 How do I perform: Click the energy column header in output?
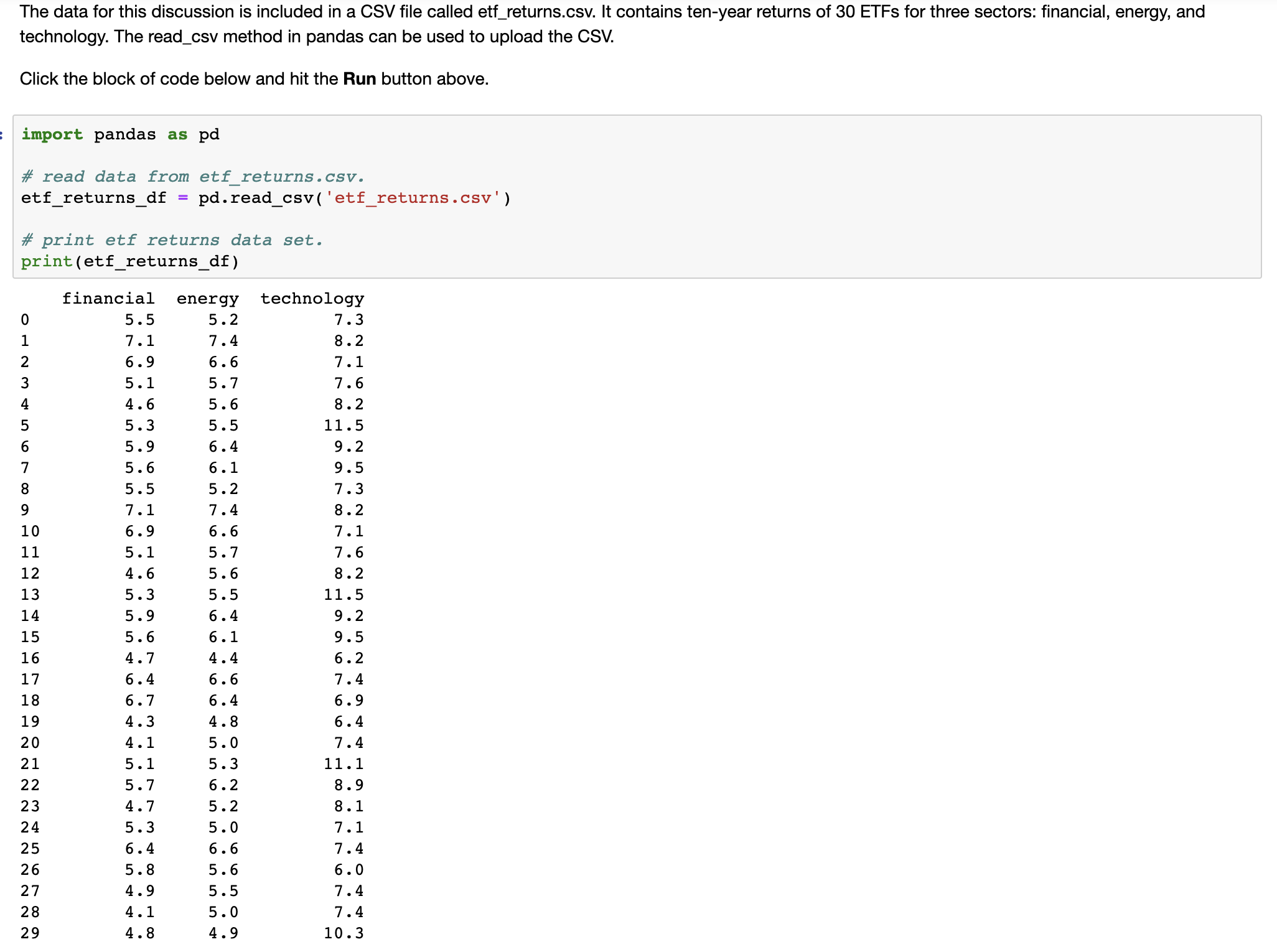(207, 299)
